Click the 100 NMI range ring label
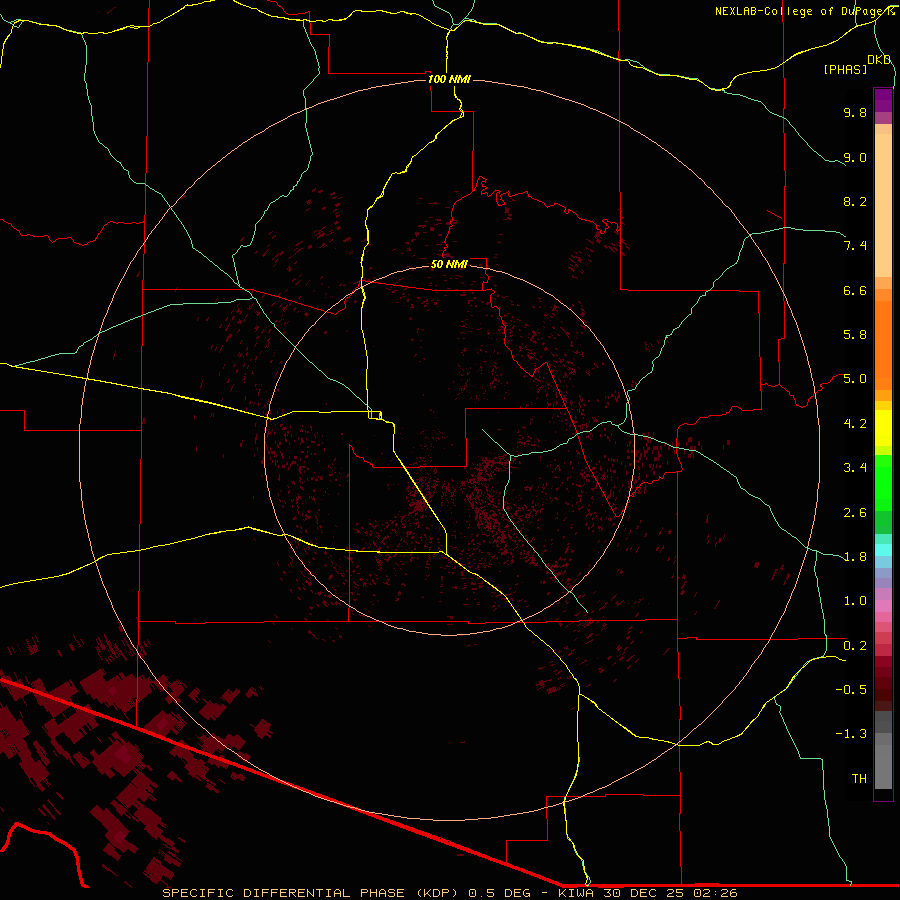 click(x=449, y=79)
